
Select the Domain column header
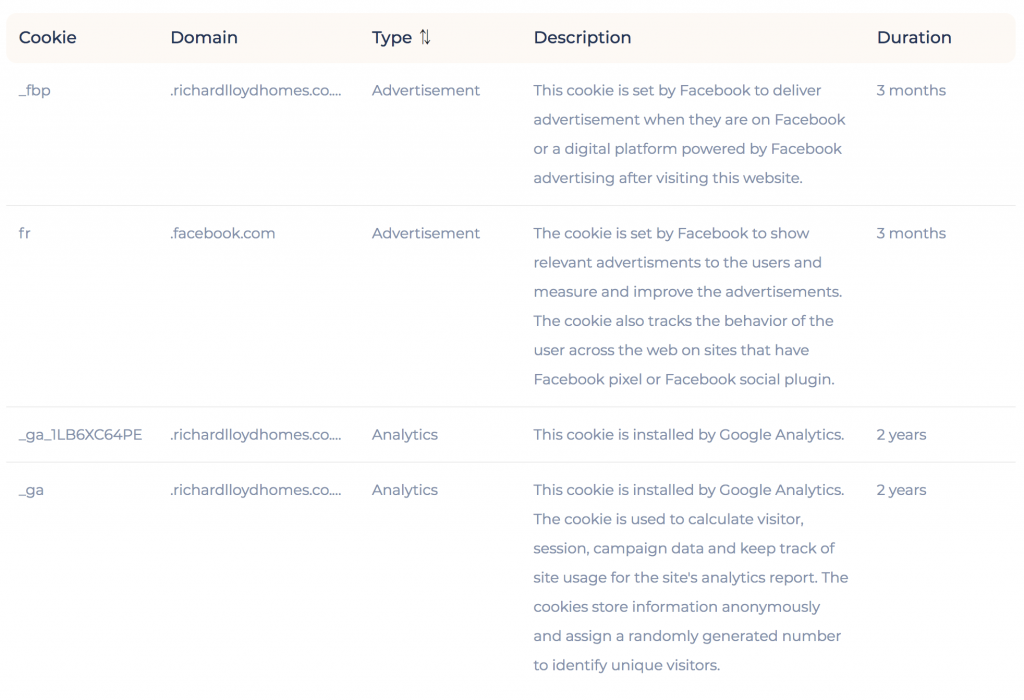click(204, 38)
